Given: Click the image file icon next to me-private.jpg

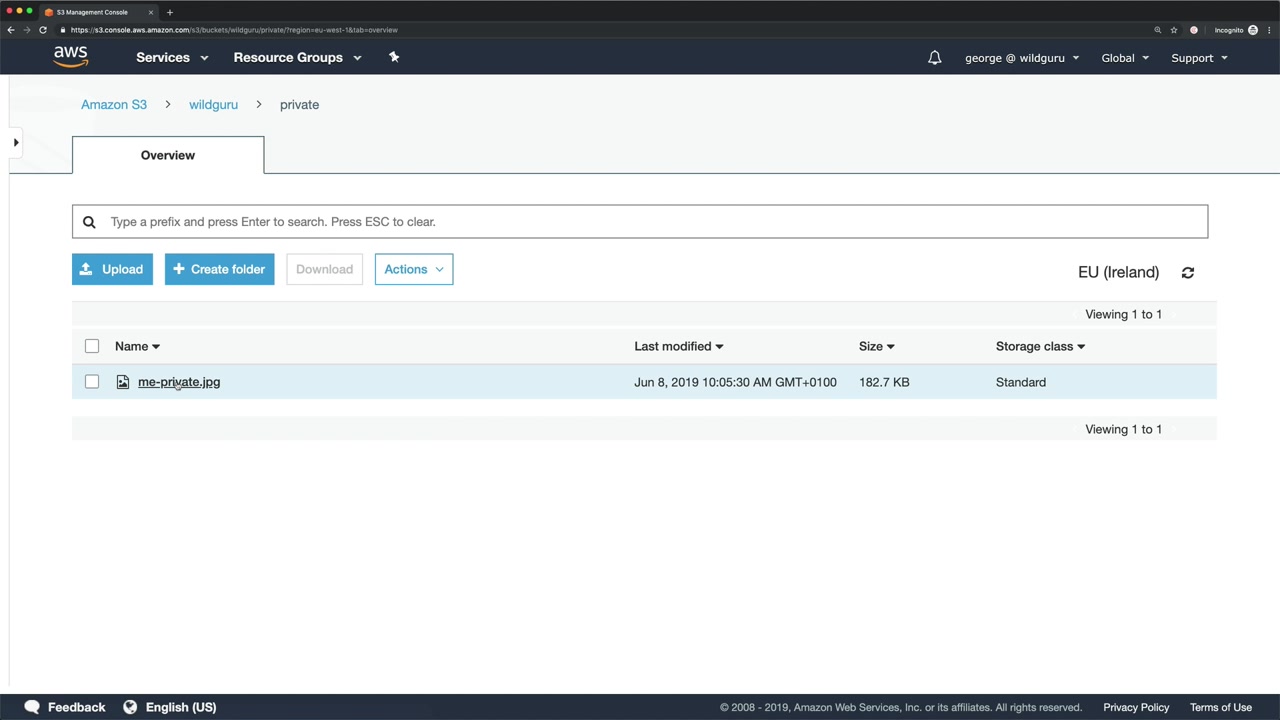Looking at the screenshot, I should point(123,382).
